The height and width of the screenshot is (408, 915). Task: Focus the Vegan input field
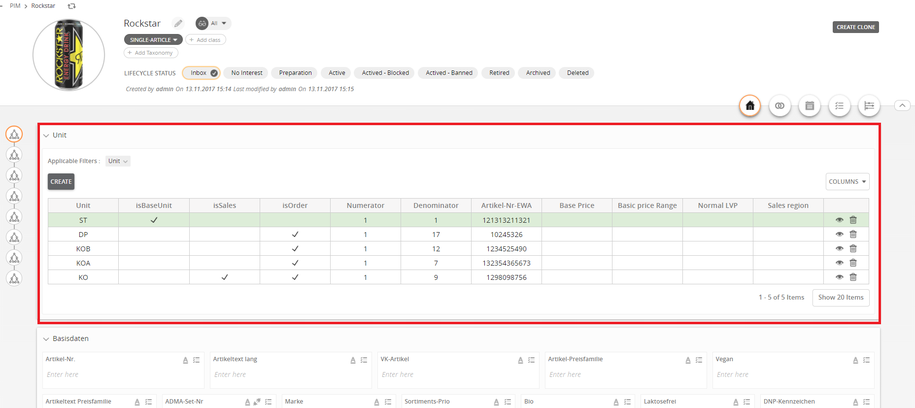pyautogui.click(x=792, y=374)
